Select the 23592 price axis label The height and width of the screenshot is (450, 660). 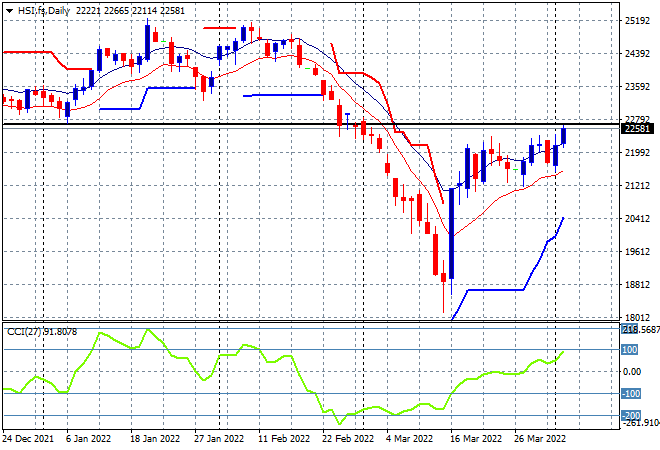[x=637, y=86]
